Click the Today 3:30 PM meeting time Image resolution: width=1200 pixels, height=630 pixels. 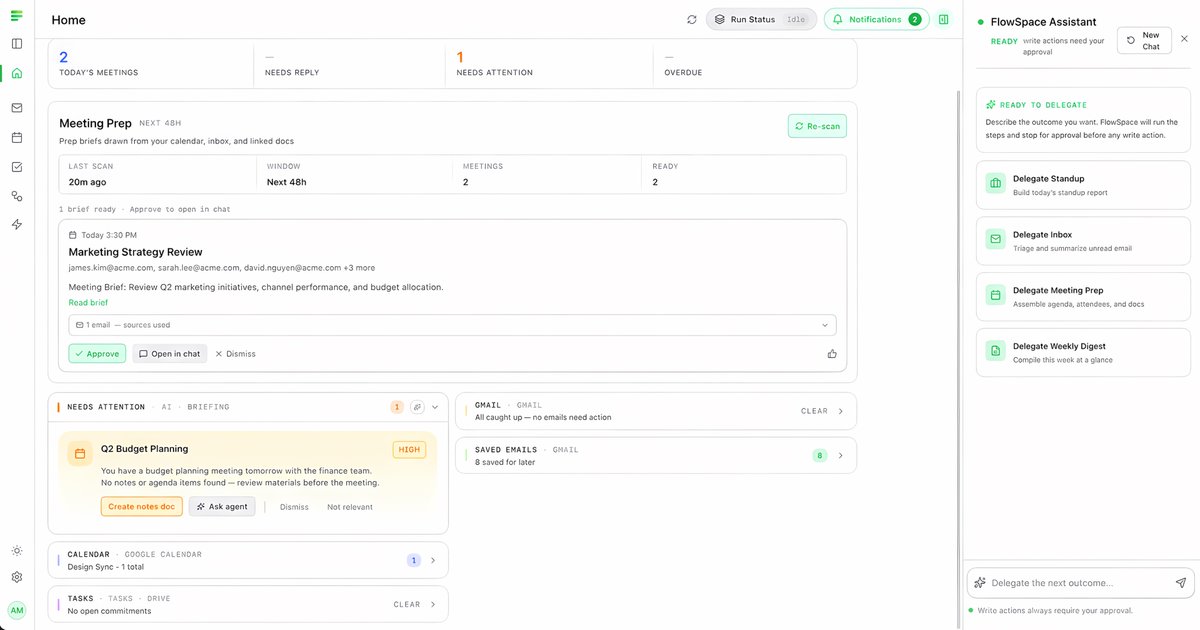point(109,235)
